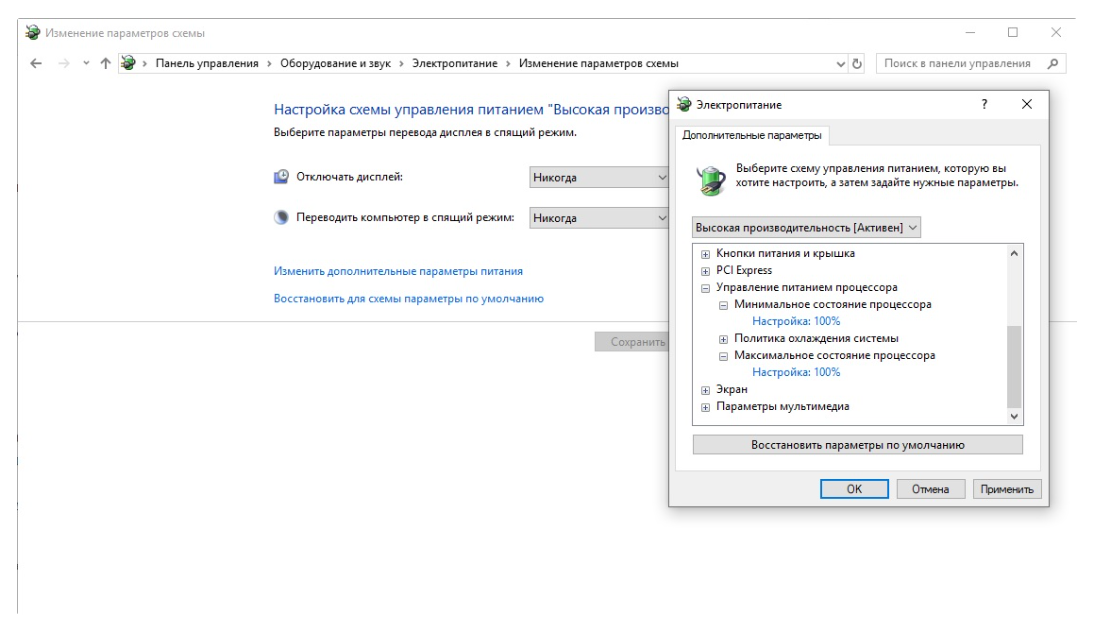This screenshot has width=1103, height=618.
Task: Collapse 'Управление питанием процессора' node
Action: tap(705, 288)
